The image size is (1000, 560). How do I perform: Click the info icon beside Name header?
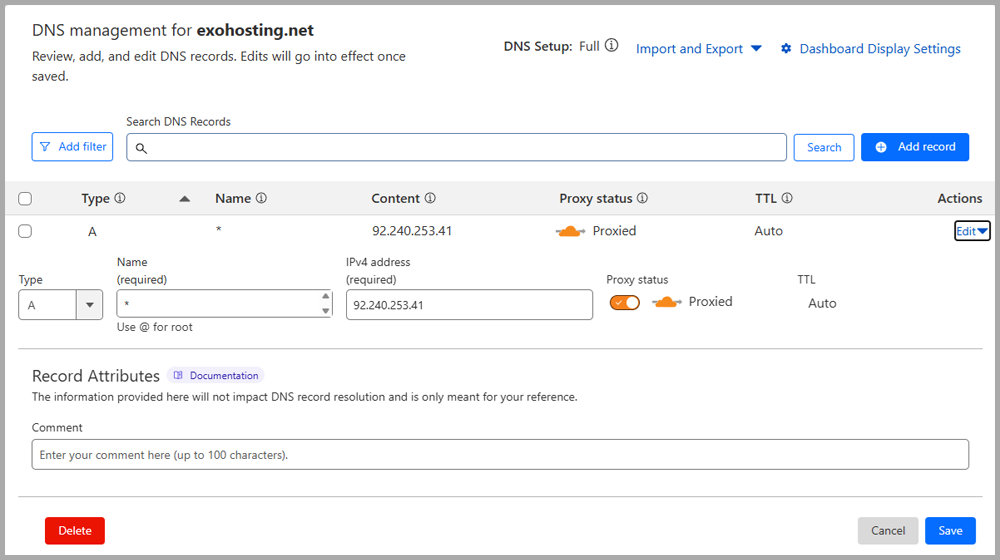click(x=261, y=198)
